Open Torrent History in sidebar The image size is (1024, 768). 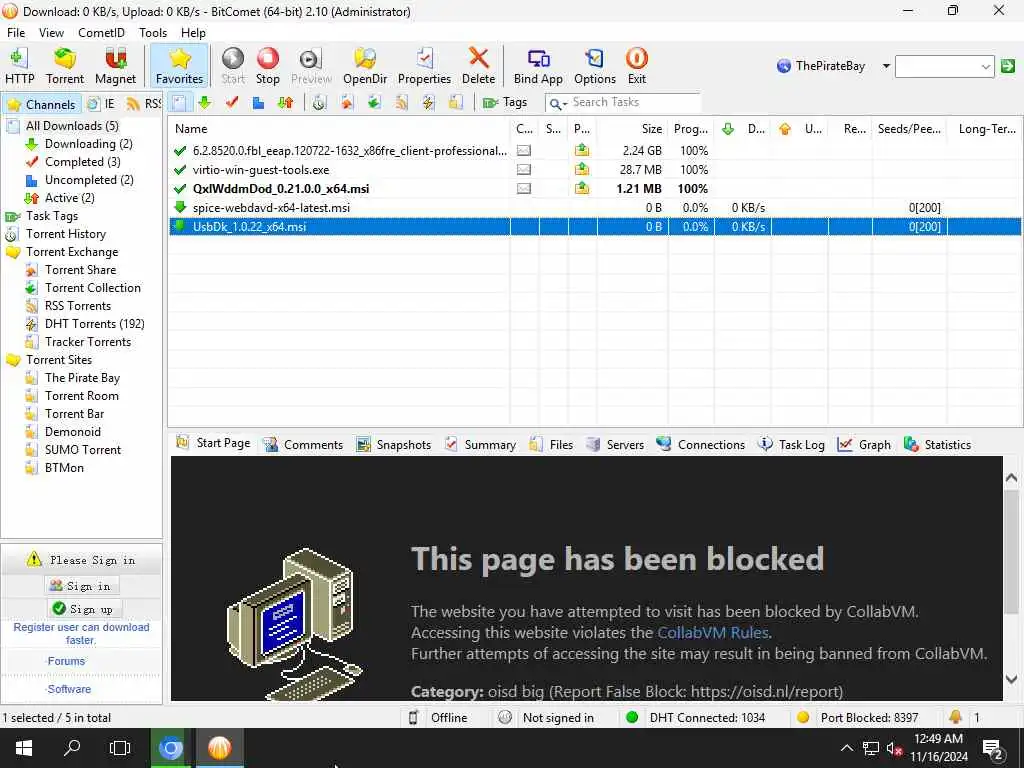[65, 234]
